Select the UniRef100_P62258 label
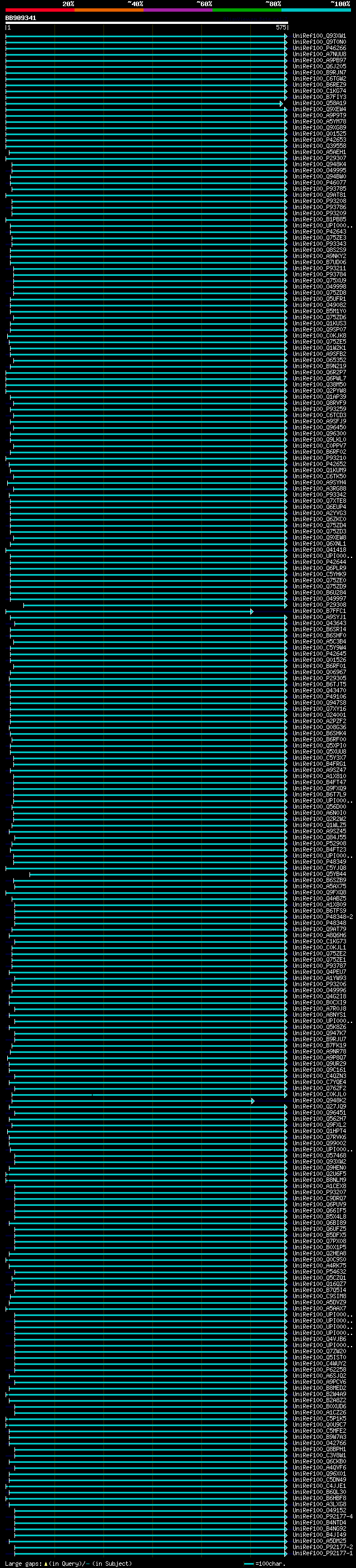This screenshot has height=1568, width=356. pyautogui.click(x=319, y=1369)
